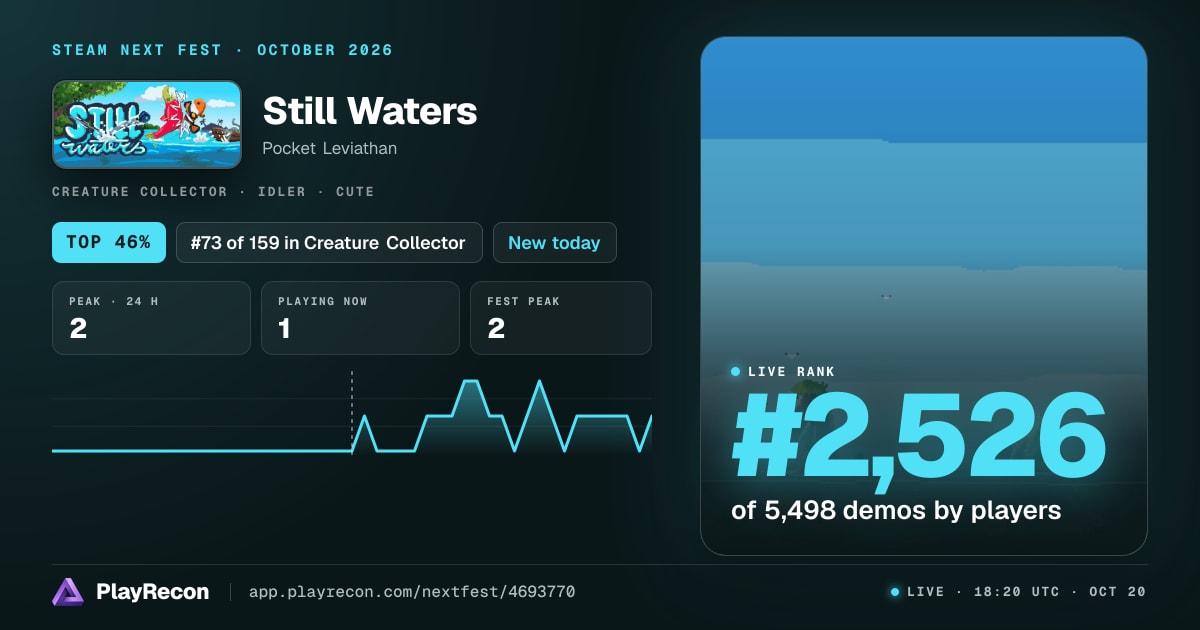Screen dimensions: 1200x630
Task: Click the TOP 46% badge
Action: 109,243
